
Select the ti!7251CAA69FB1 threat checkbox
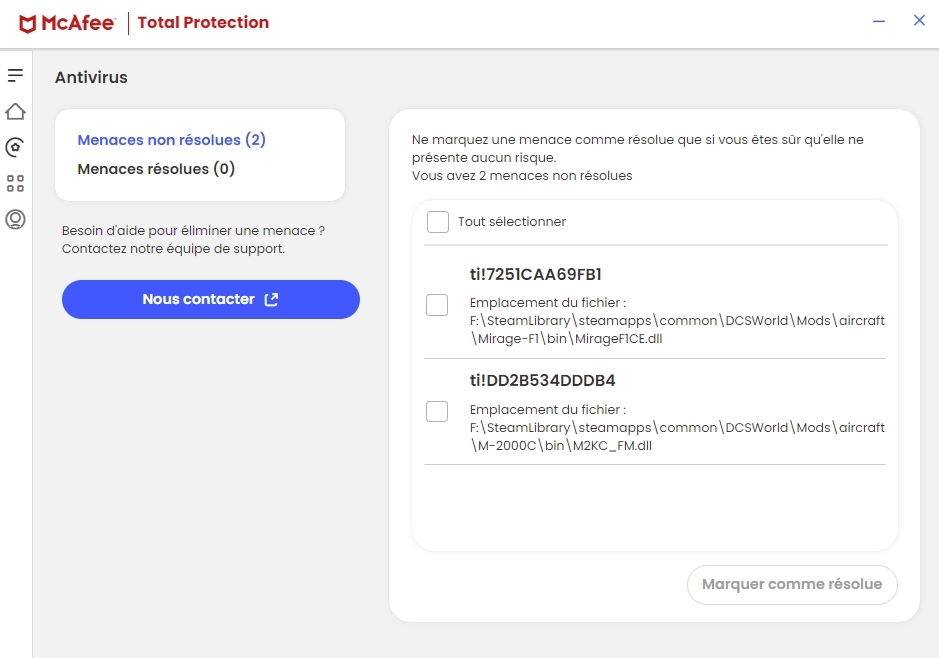437,305
